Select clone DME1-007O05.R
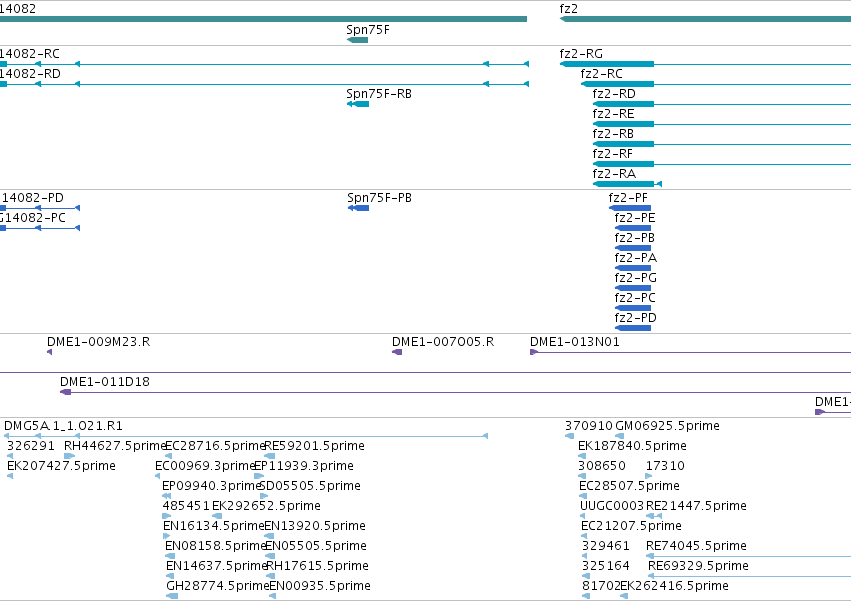The image size is (851, 601). pyautogui.click(x=443, y=342)
